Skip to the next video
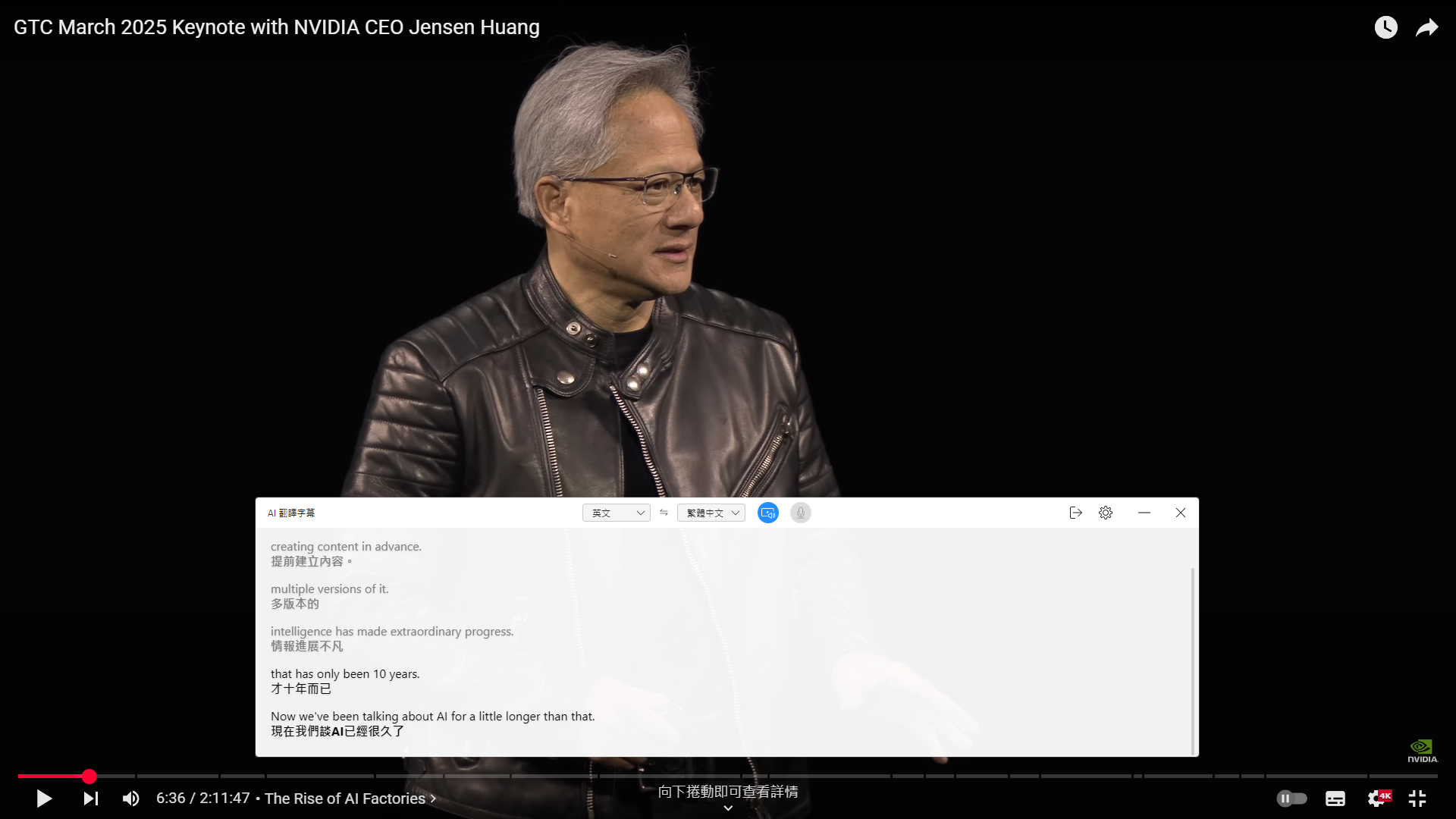Image resolution: width=1456 pixels, height=819 pixels. (91, 799)
